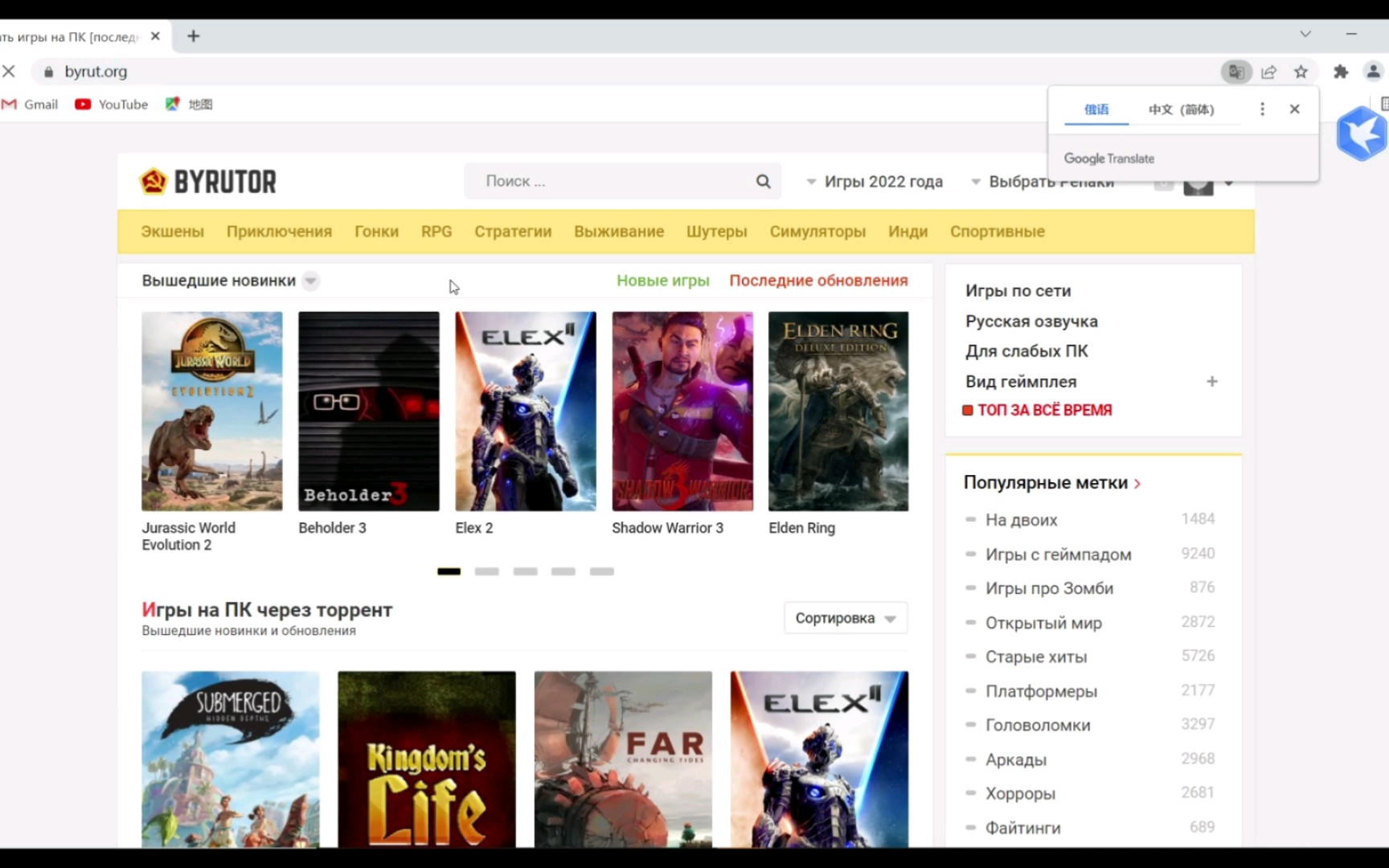Go to third carousel page dot

tap(525, 571)
